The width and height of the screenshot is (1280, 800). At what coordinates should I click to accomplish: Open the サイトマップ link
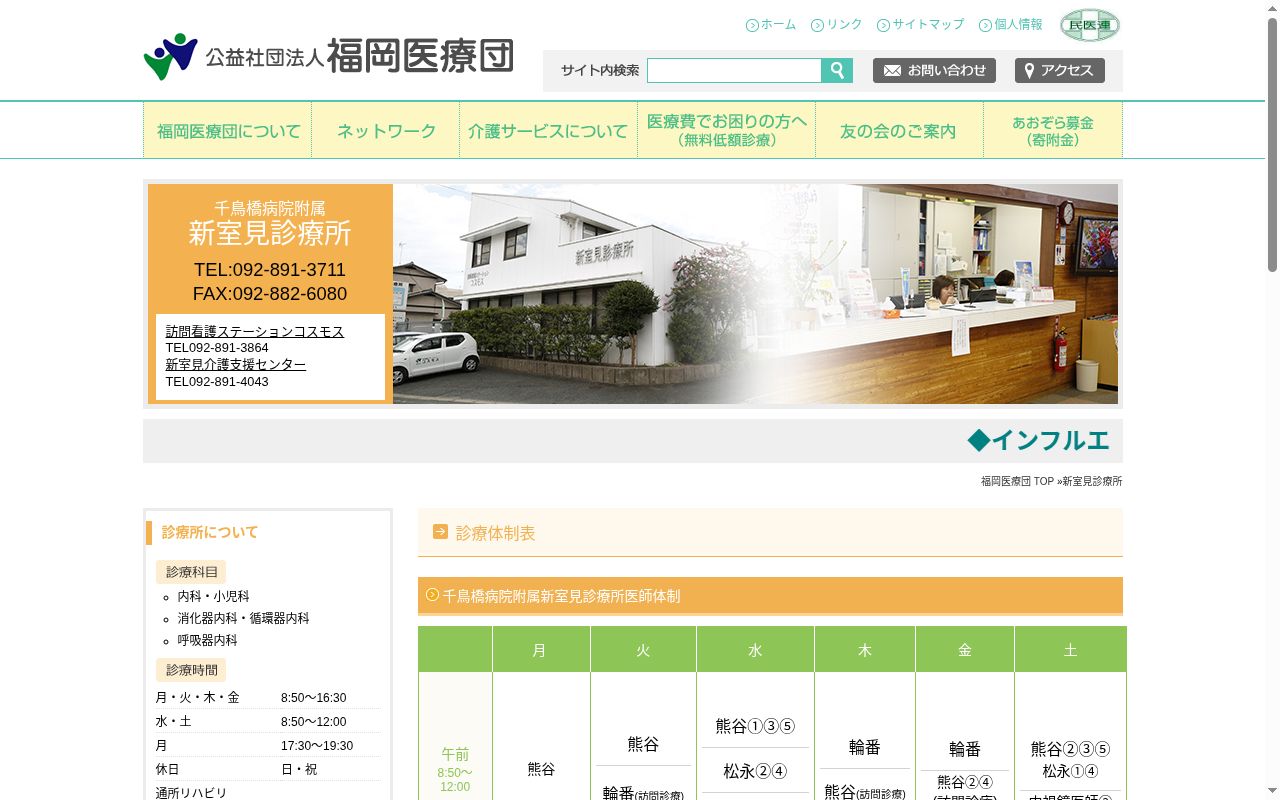[x=928, y=25]
